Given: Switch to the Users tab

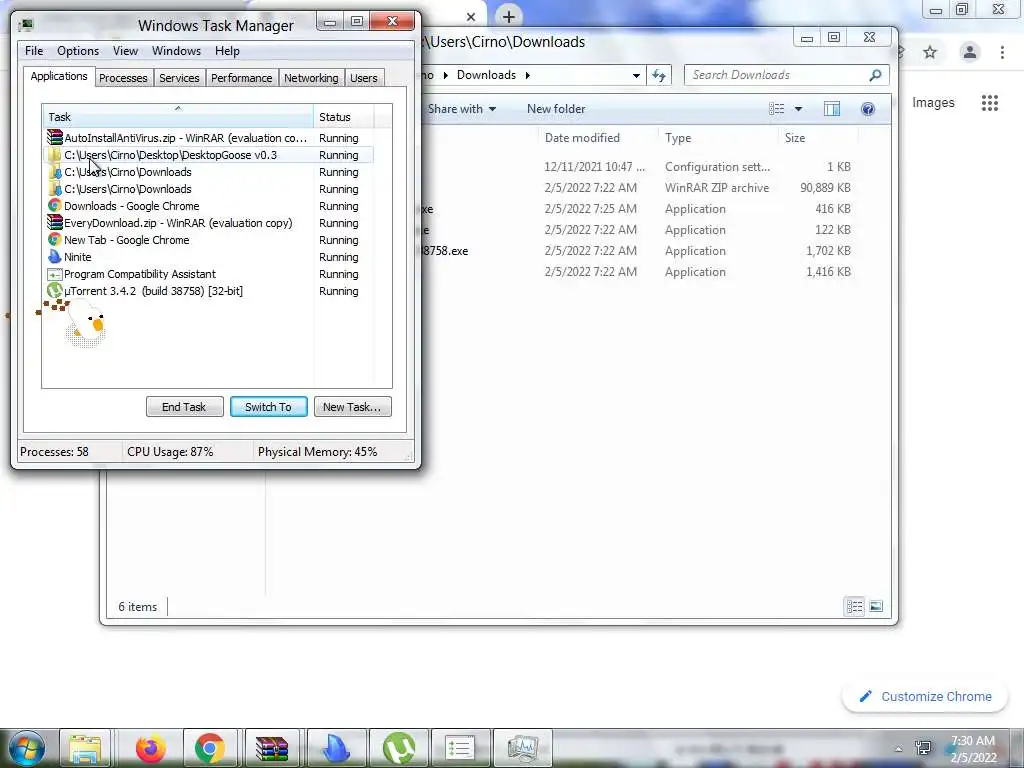Looking at the screenshot, I should pyautogui.click(x=364, y=78).
